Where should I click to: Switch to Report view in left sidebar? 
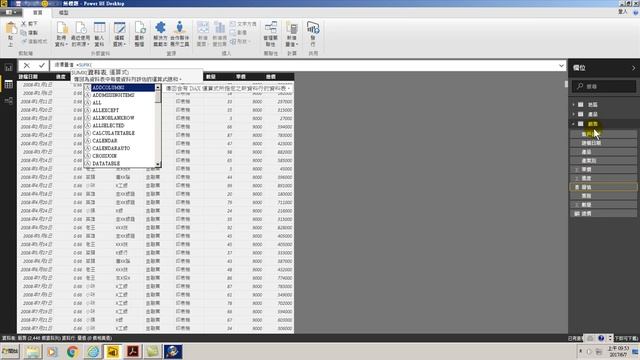[9, 68]
